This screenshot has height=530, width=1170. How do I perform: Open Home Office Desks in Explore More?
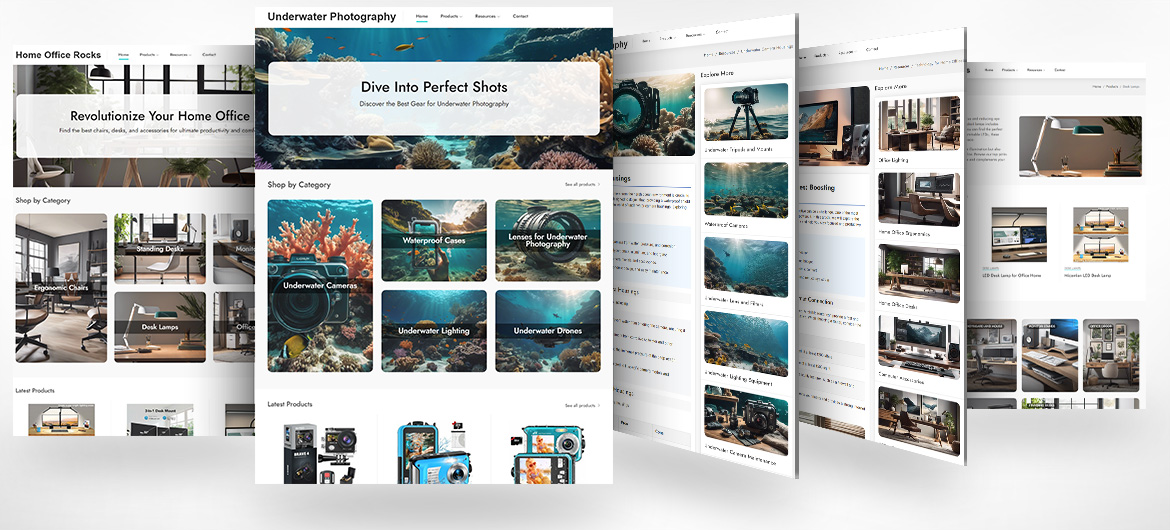pyautogui.click(x=919, y=276)
